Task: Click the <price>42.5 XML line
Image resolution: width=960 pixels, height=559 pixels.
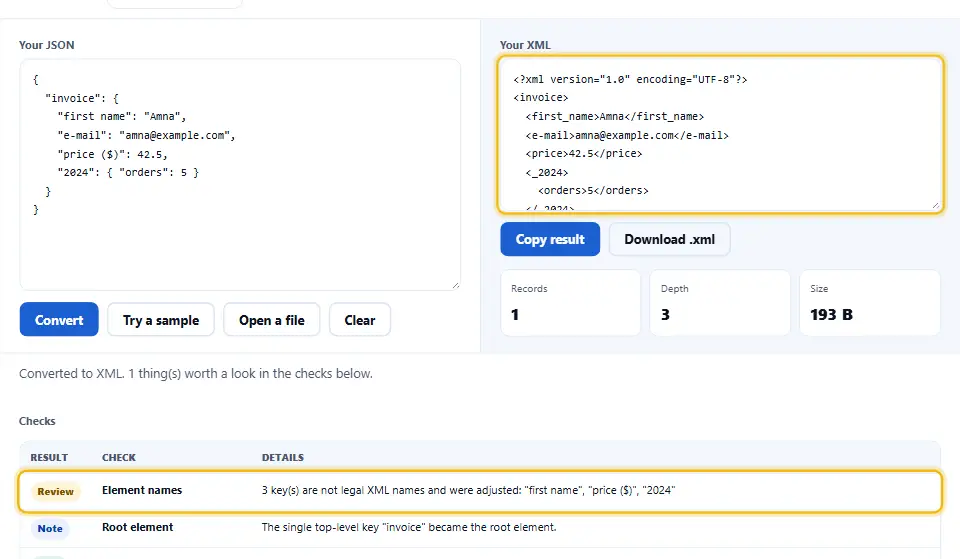Action: pos(583,153)
